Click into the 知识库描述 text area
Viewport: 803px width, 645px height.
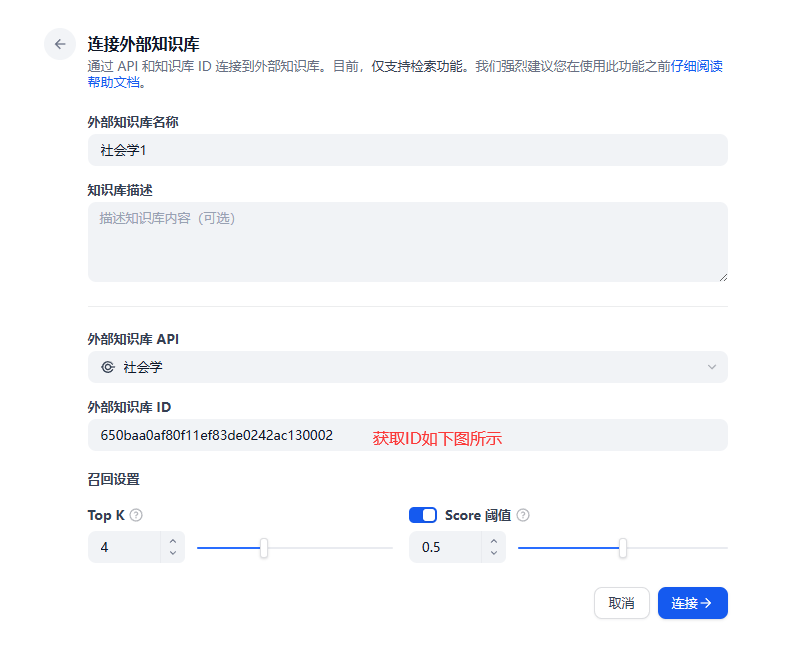click(x=407, y=242)
